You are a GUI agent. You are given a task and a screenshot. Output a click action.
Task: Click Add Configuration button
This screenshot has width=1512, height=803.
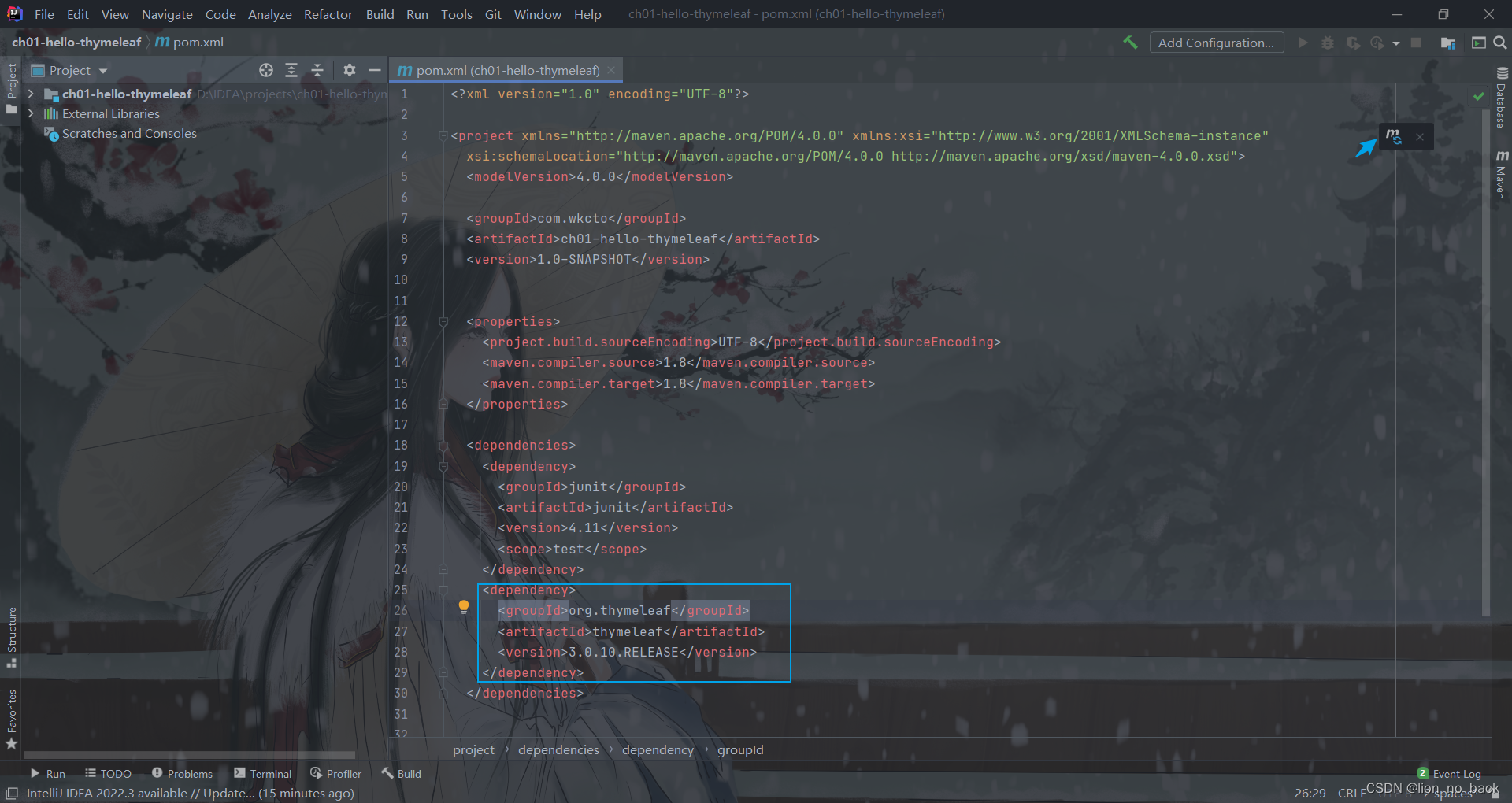tap(1216, 43)
